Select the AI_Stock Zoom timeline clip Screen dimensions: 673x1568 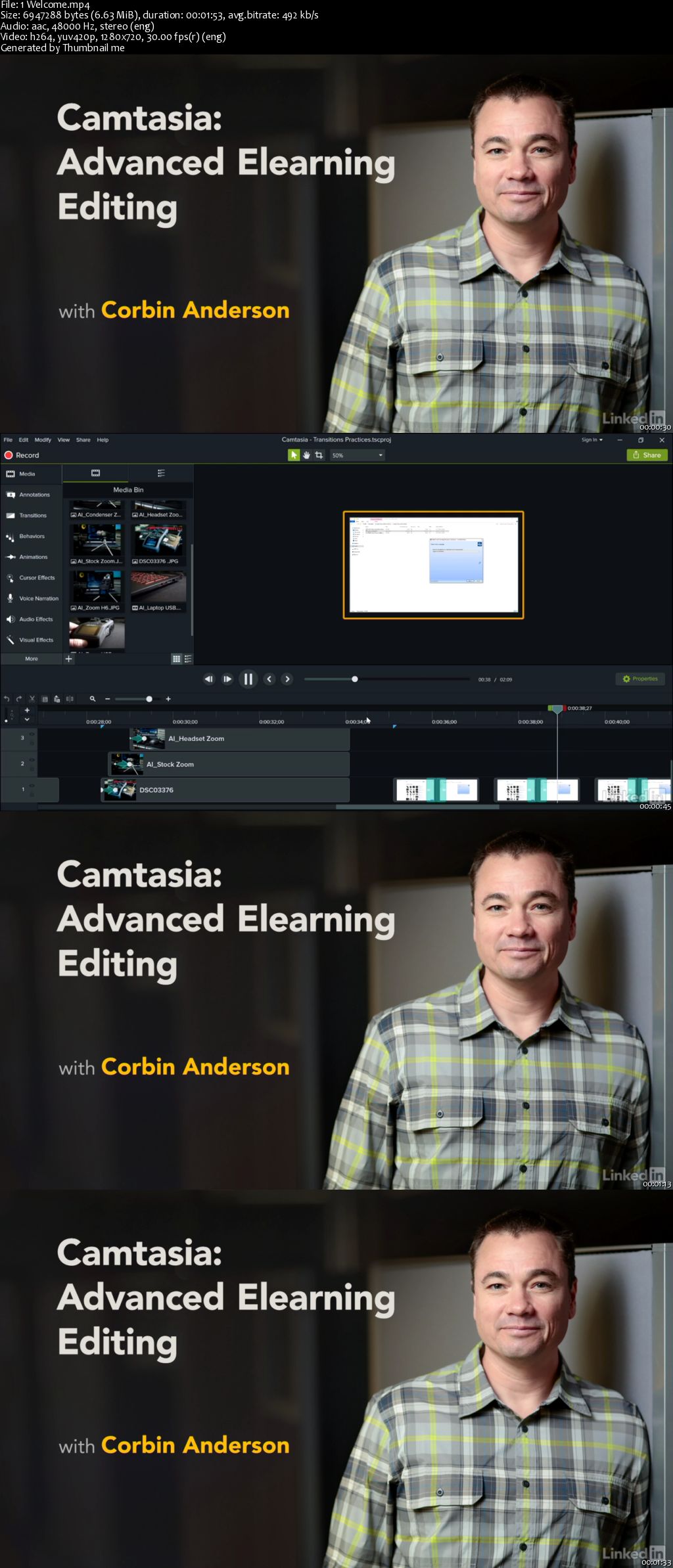[229, 765]
